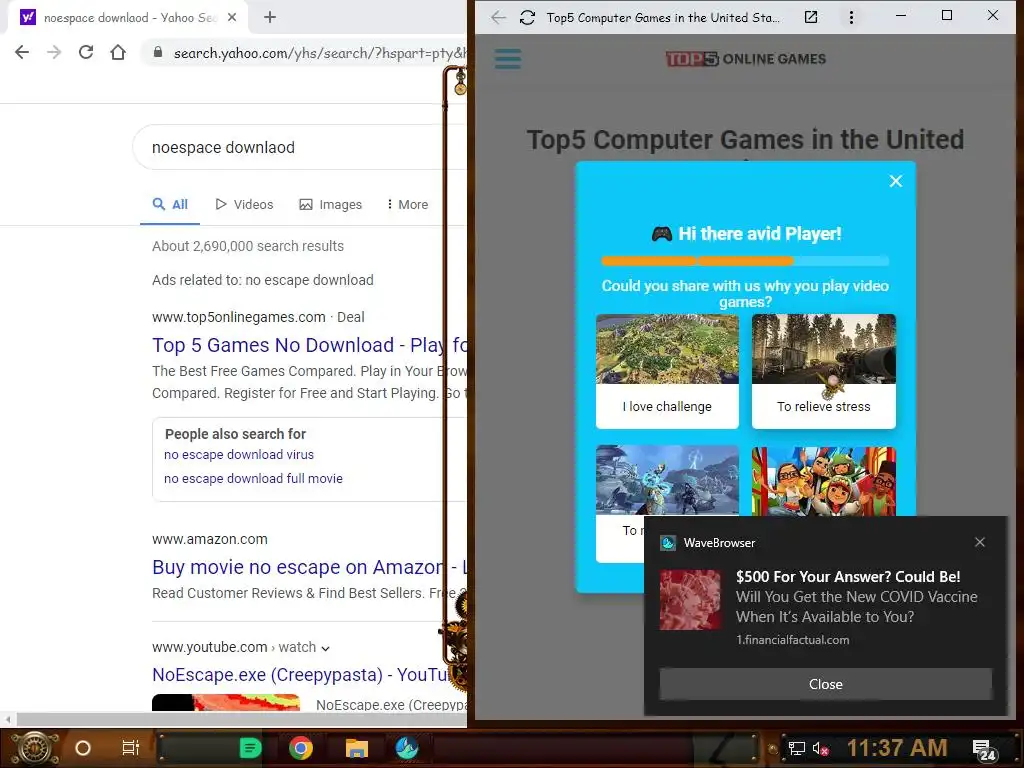Click no escape download virus suggestion
Viewport: 1024px width, 768px height.
(239, 455)
